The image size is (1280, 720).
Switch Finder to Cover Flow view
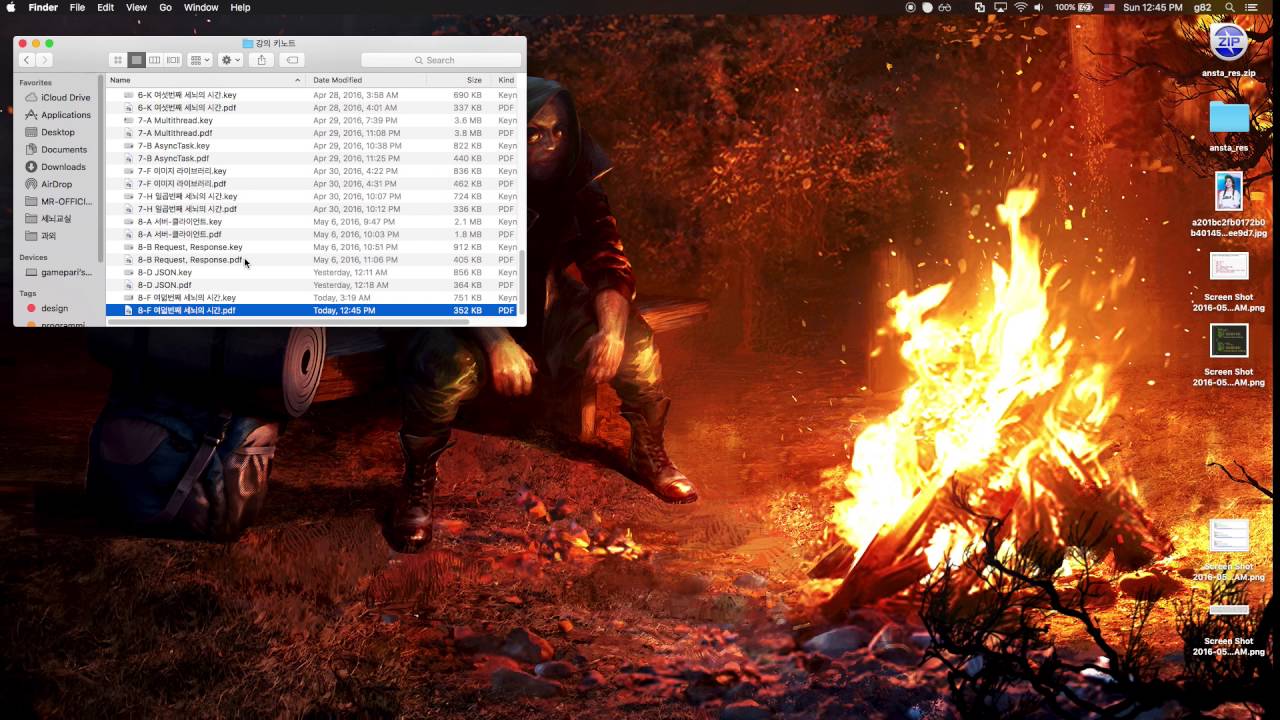pyautogui.click(x=173, y=60)
